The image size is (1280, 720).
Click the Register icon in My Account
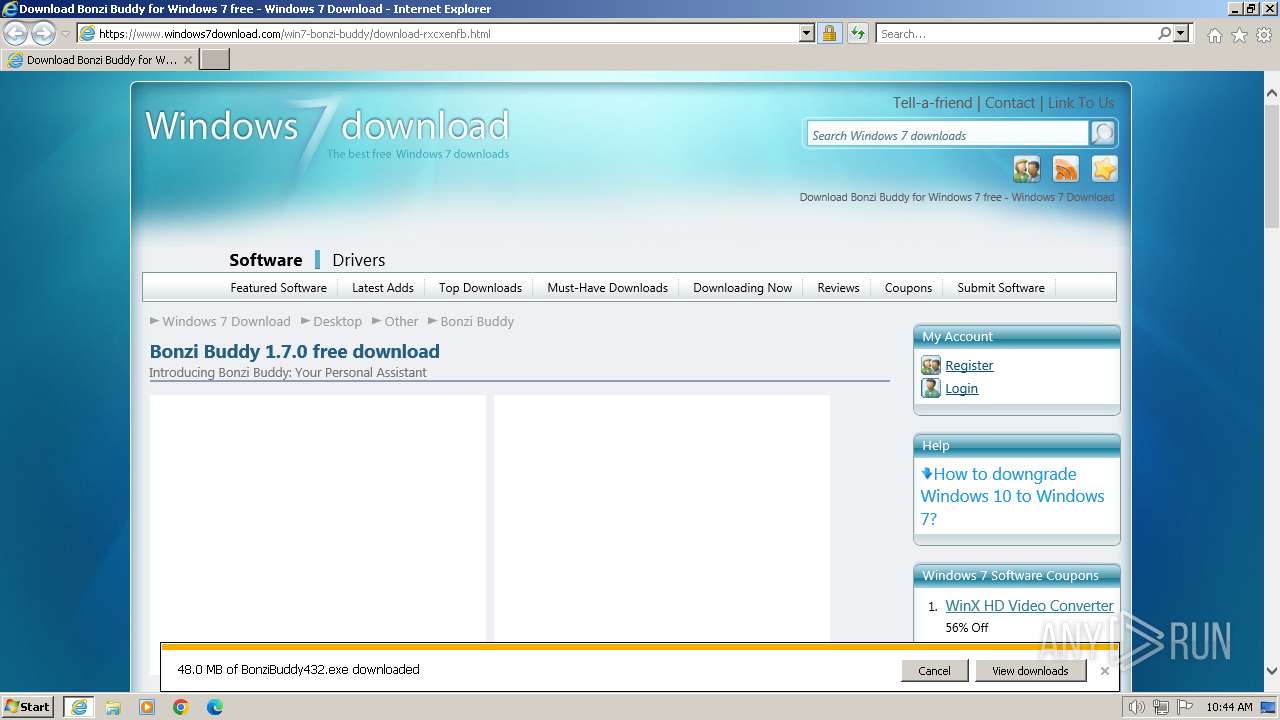[931, 365]
